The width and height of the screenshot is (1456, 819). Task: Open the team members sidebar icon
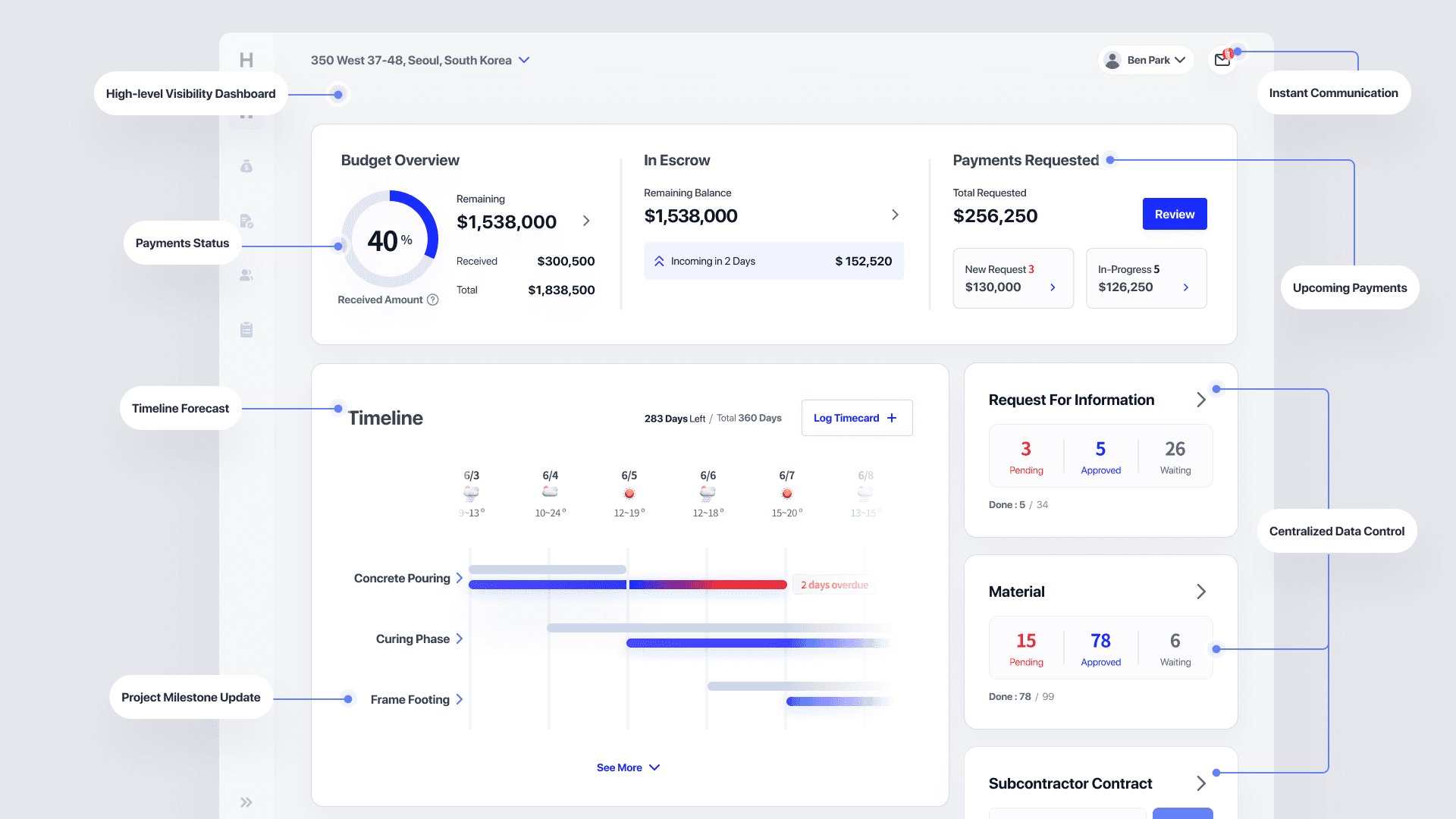[x=246, y=275]
